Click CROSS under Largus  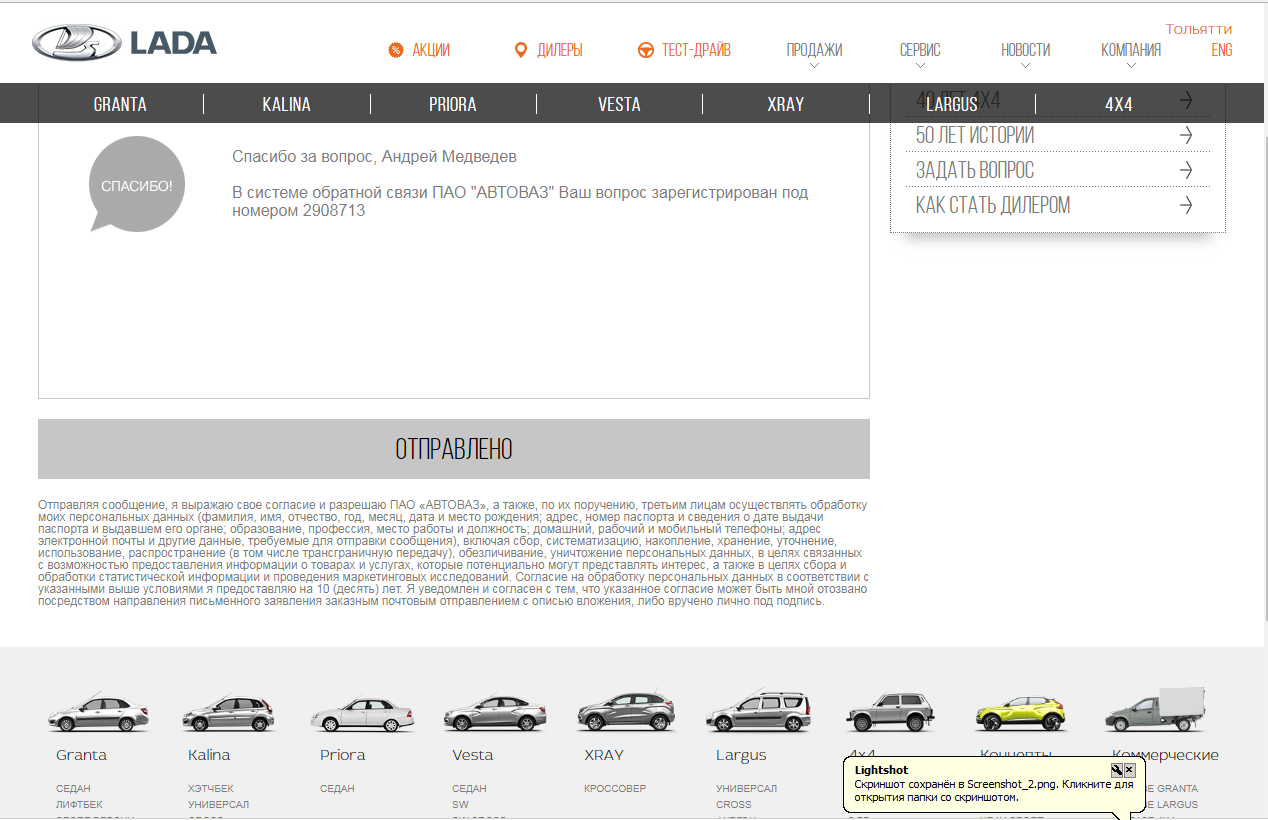click(733, 805)
